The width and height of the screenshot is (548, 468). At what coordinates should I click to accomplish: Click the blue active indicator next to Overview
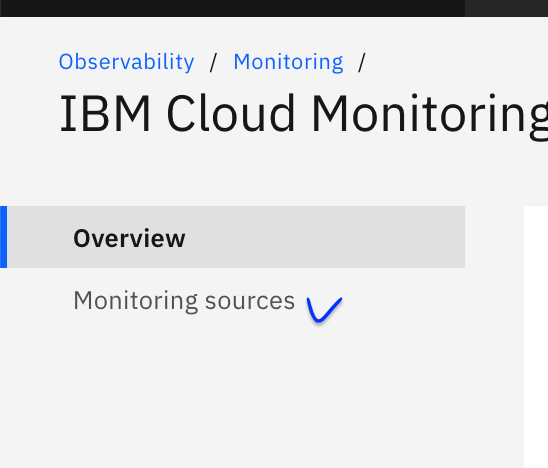click(3, 237)
